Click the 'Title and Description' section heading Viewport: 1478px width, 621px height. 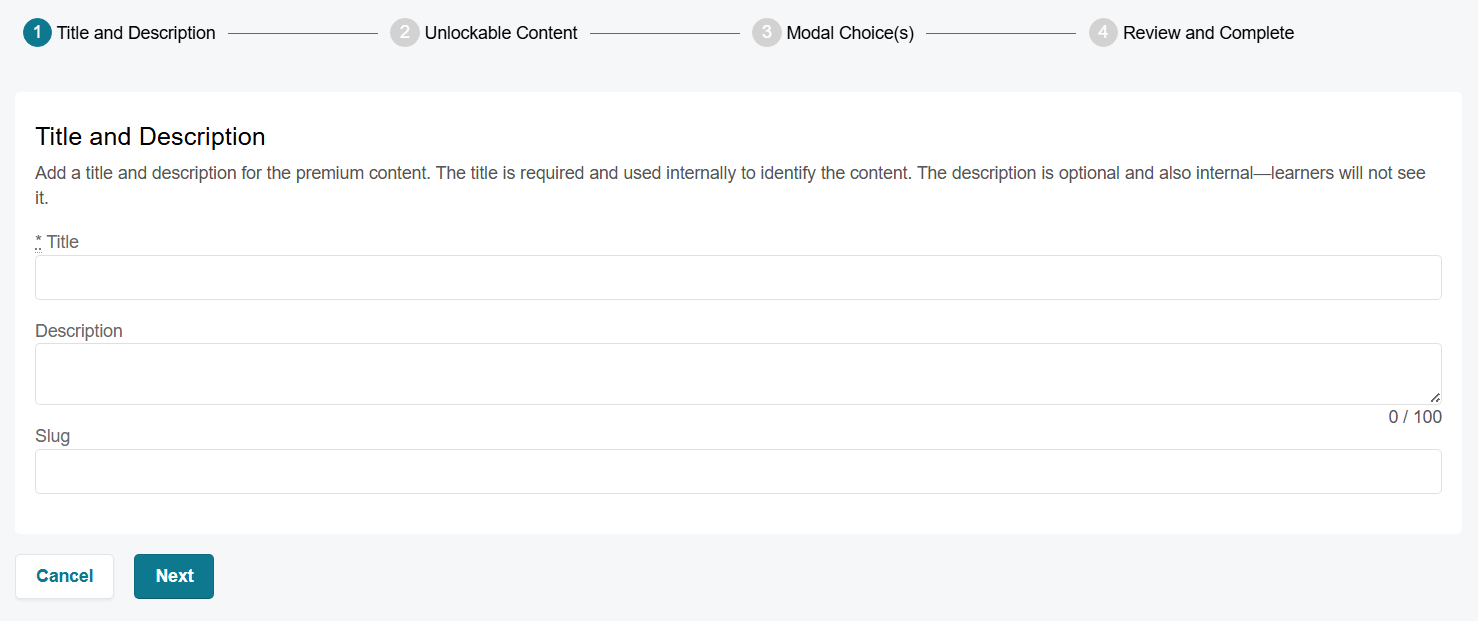click(150, 137)
